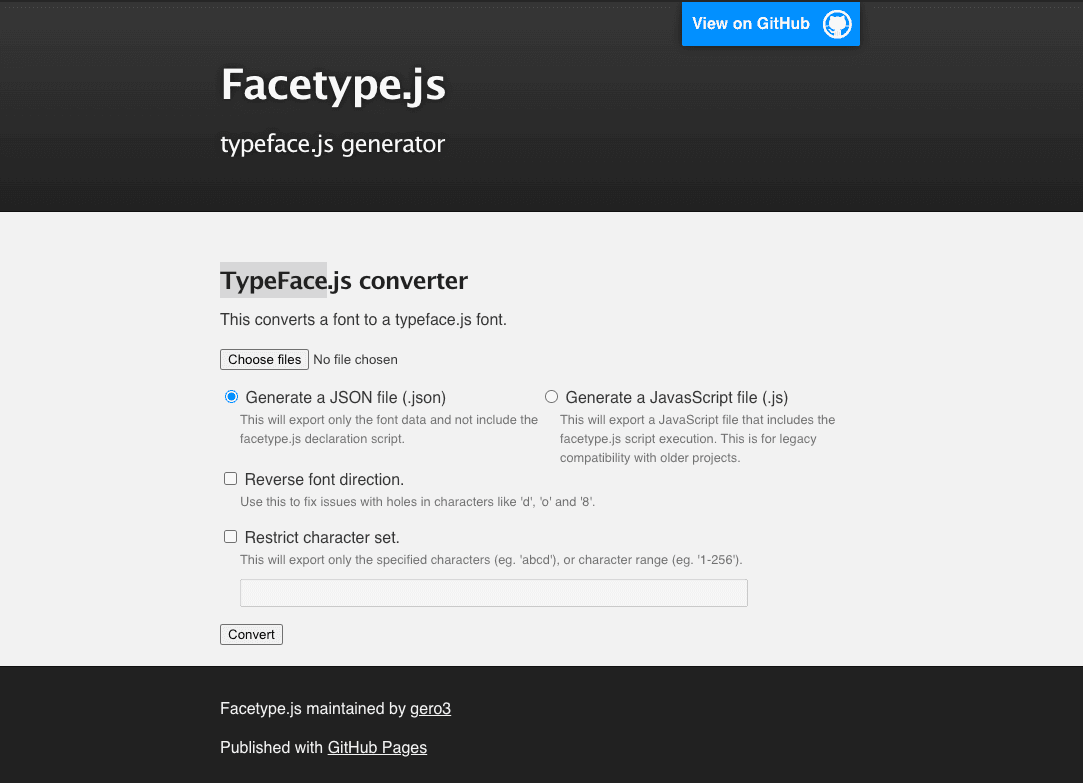This screenshot has width=1083, height=783.
Task: Click the Choose files button
Action: (x=264, y=359)
